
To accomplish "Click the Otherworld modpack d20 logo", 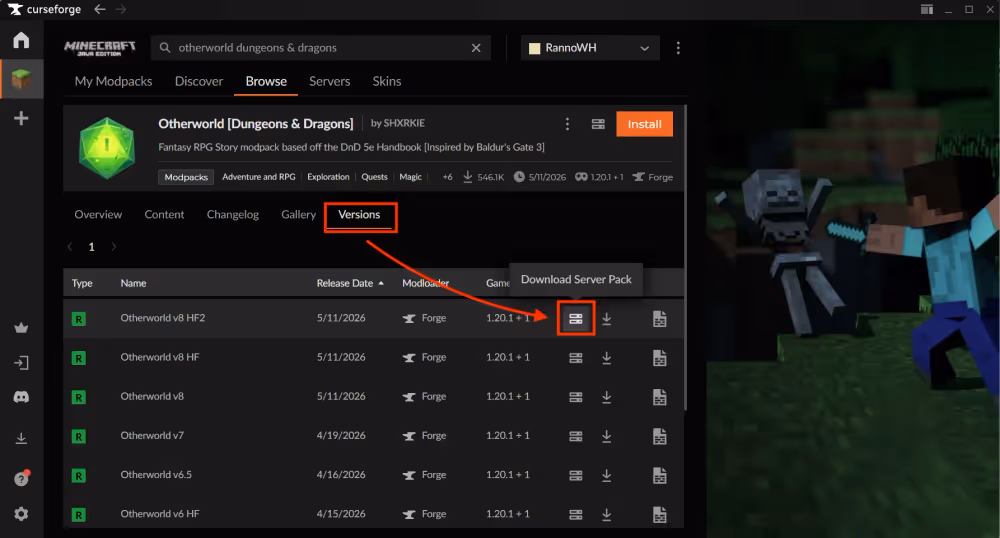I will [x=107, y=148].
